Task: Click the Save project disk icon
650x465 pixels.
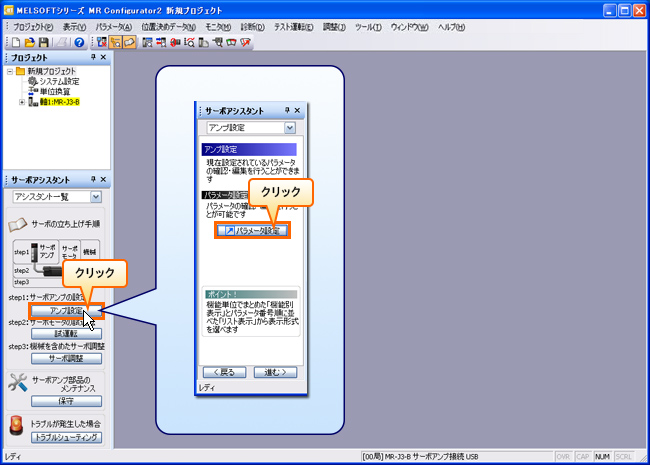Action: [43, 42]
